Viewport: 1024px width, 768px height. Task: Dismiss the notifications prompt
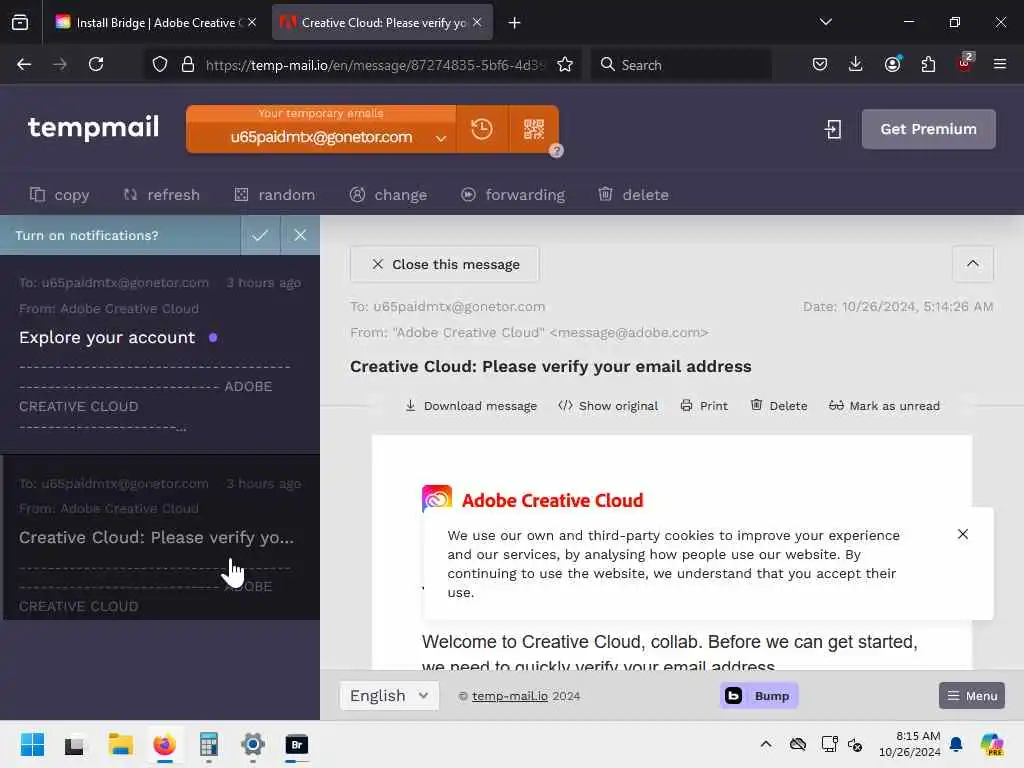point(300,235)
